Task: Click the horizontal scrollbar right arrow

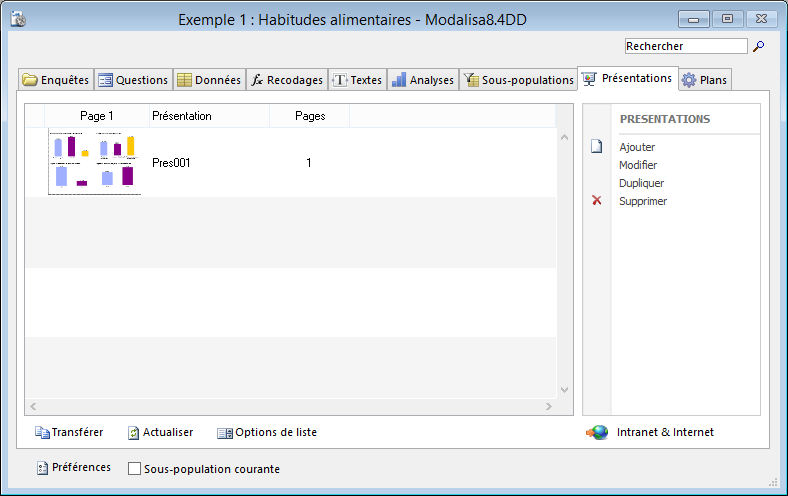Action: [548, 407]
